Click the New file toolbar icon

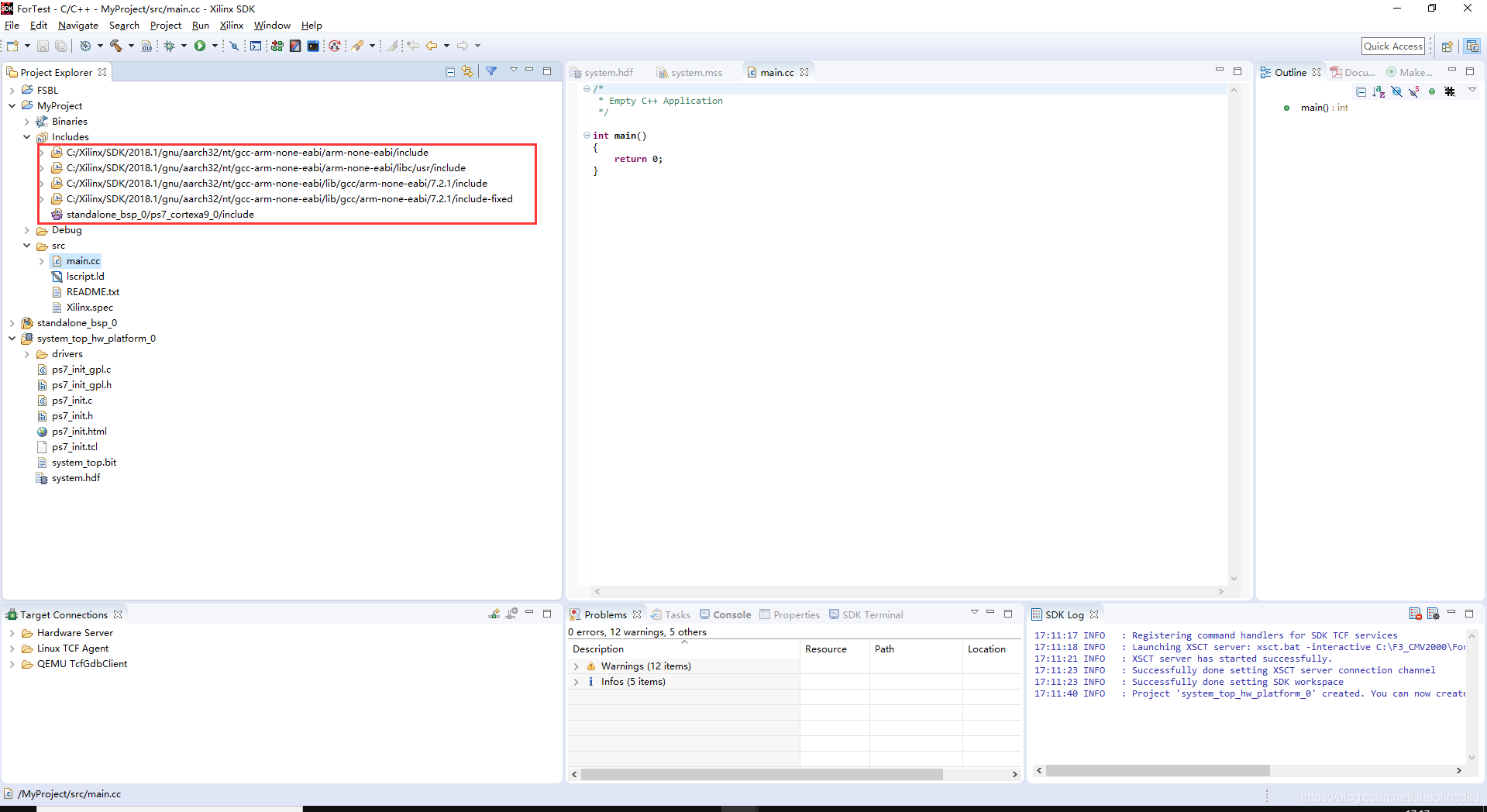coord(12,46)
